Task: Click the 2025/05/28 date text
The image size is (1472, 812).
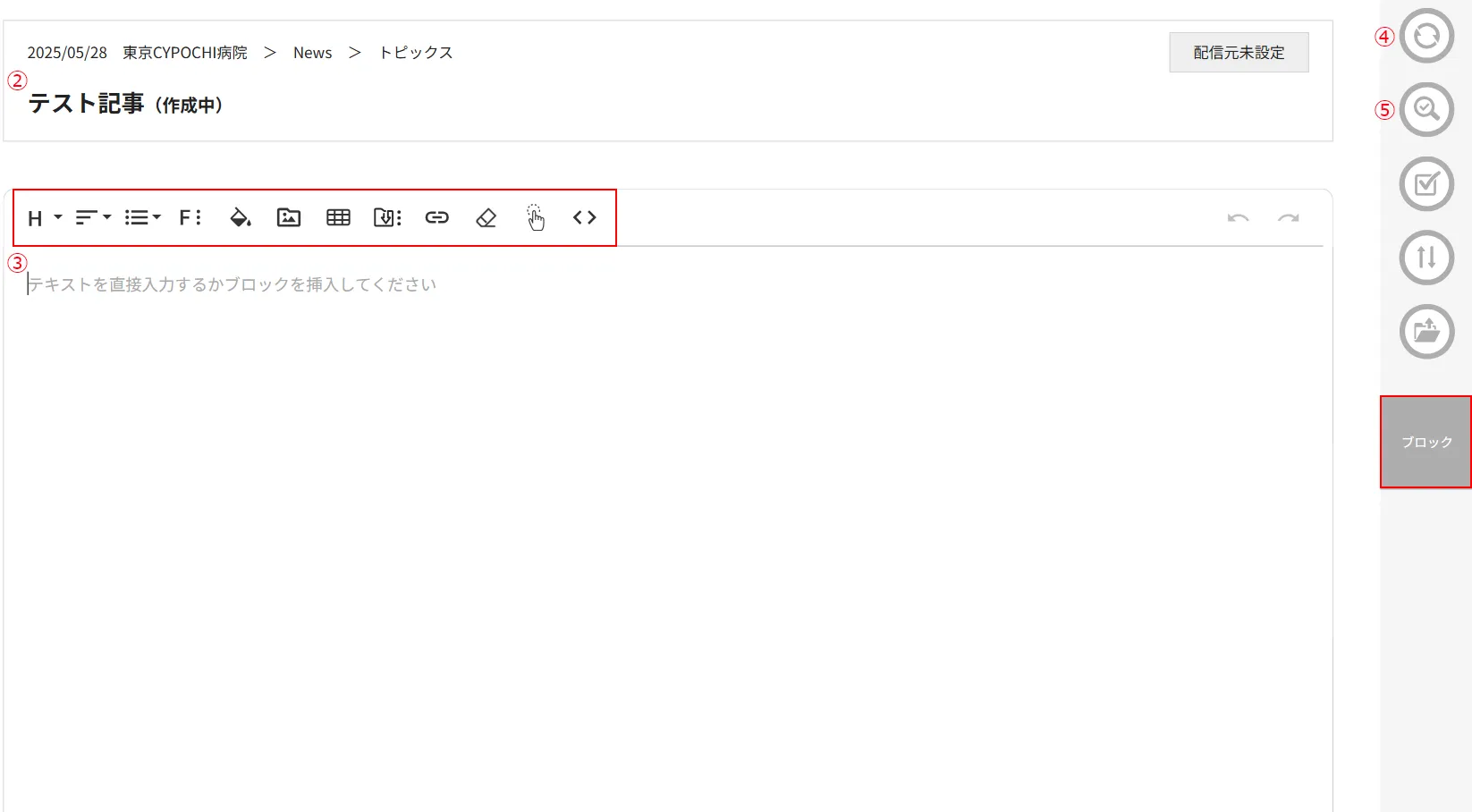Action: pyautogui.click(x=67, y=53)
